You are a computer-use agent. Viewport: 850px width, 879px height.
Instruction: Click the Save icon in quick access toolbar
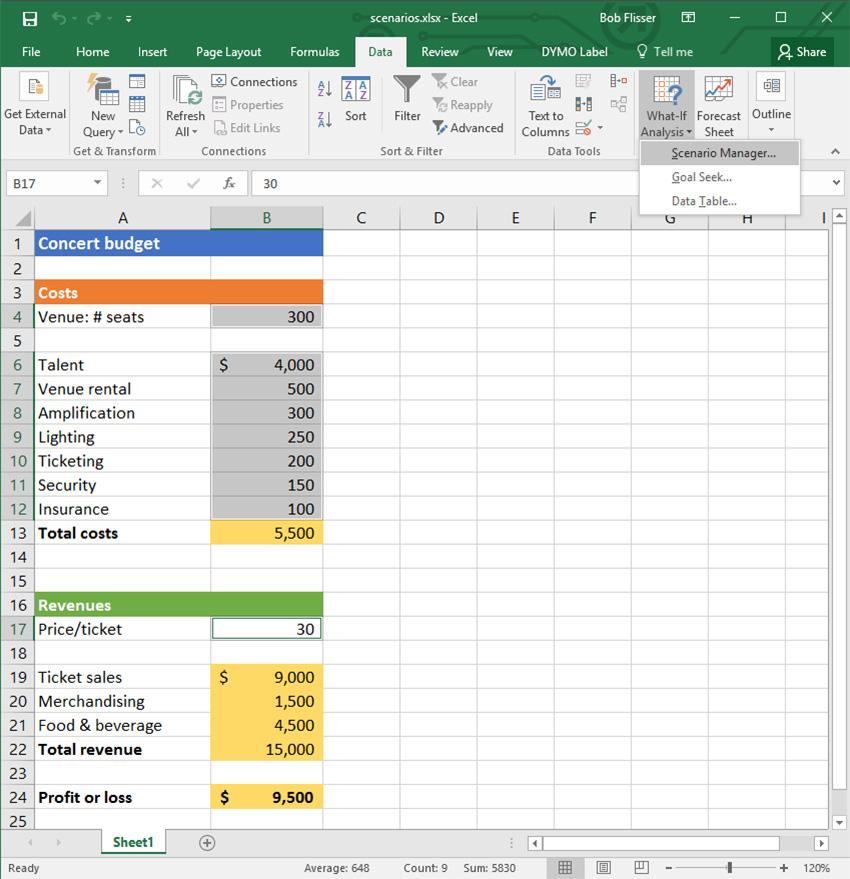click(30, 18)
